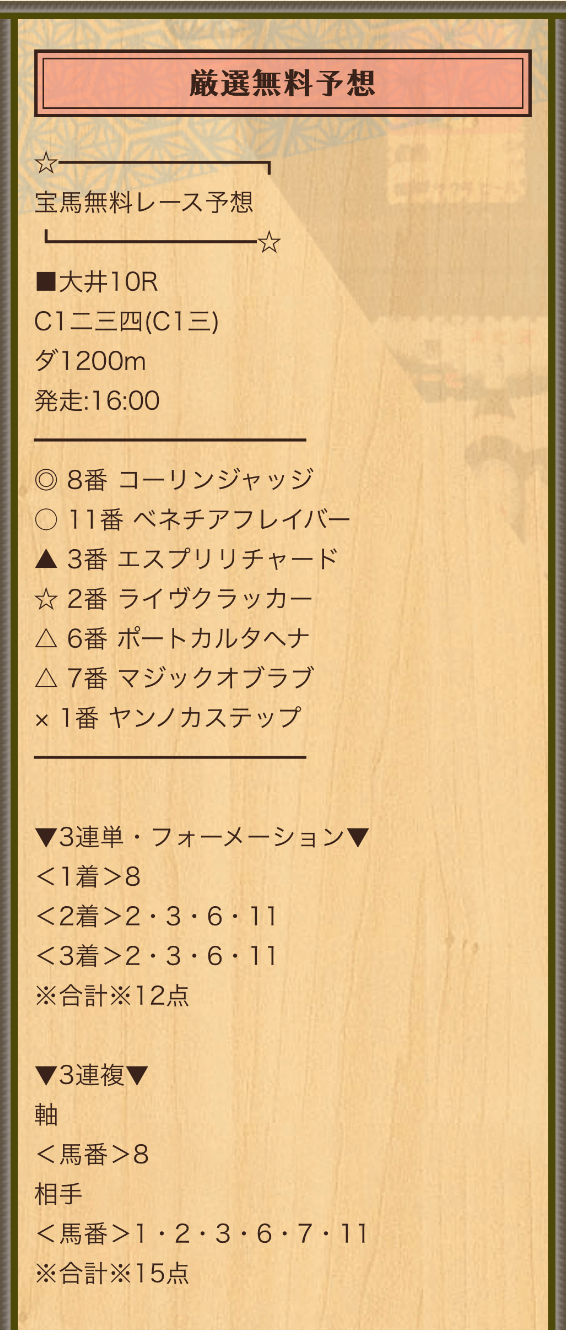
Task: Click the star ending the title underline
Action: 269,243
